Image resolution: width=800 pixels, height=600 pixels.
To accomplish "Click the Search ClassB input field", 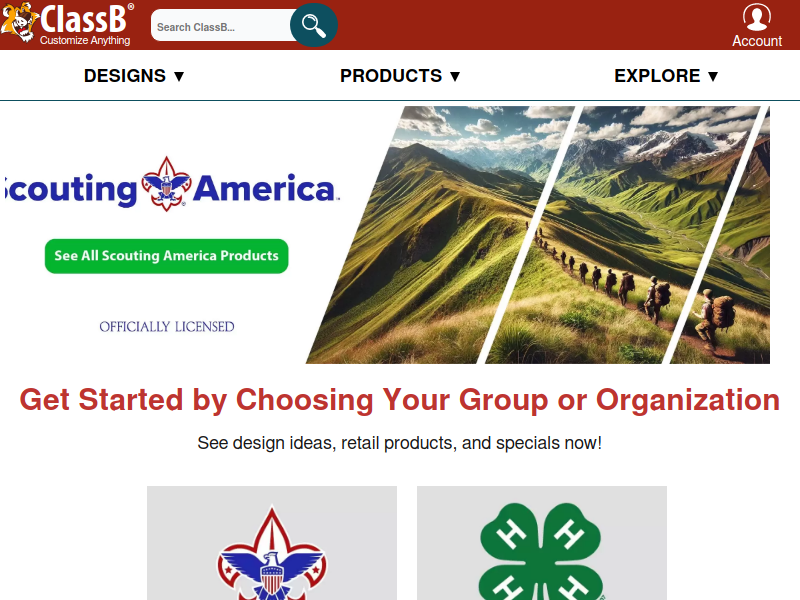I will click(x=222, y=26).
